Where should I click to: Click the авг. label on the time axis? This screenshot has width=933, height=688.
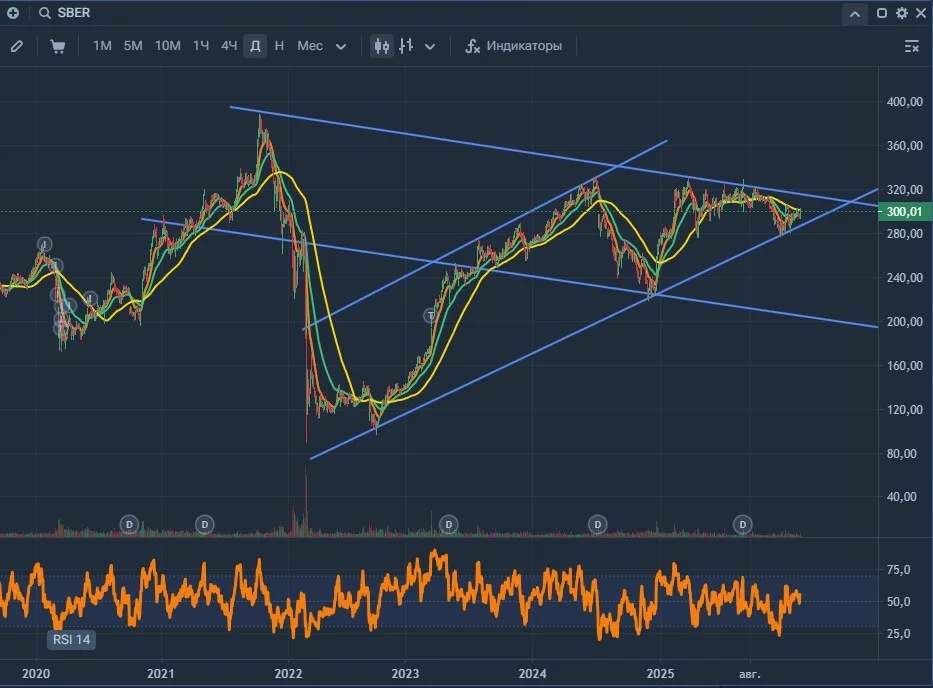749,674
